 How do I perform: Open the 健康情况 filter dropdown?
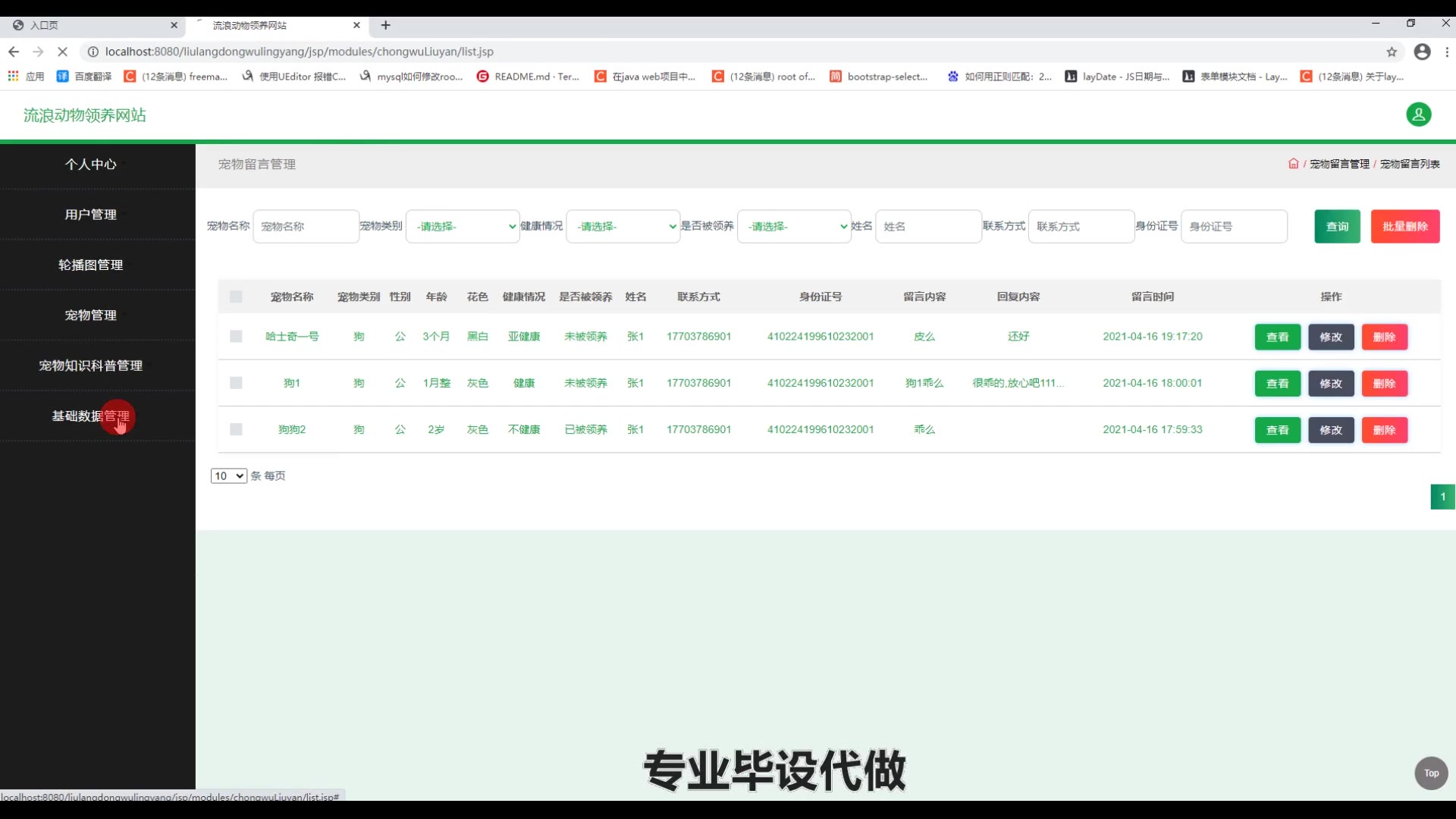(x=623, y=226)
